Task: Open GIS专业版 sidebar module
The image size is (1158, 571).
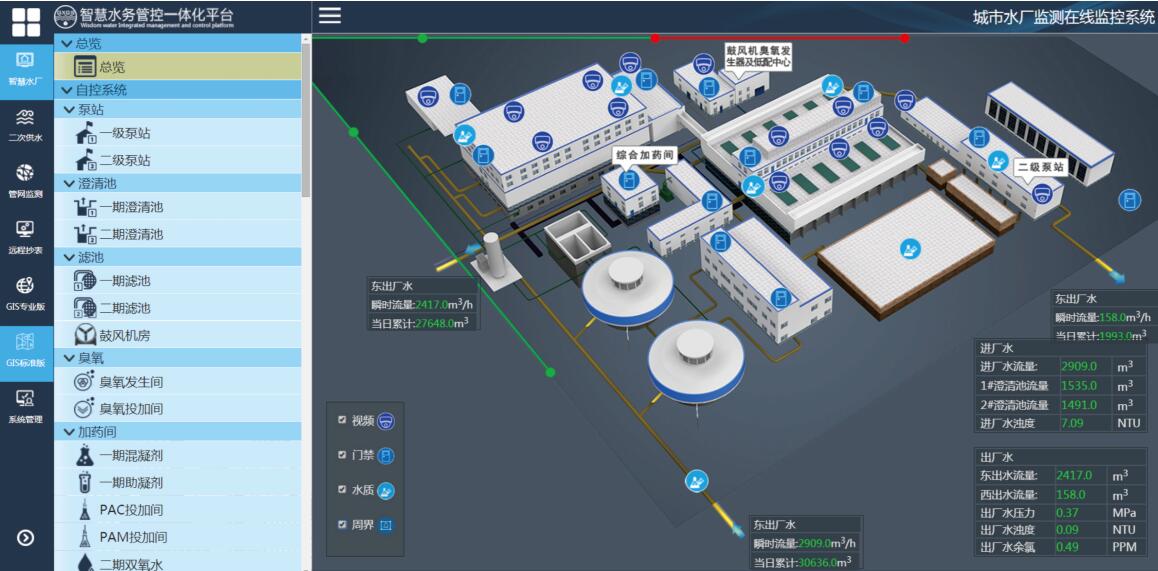Action: [26, 292]
